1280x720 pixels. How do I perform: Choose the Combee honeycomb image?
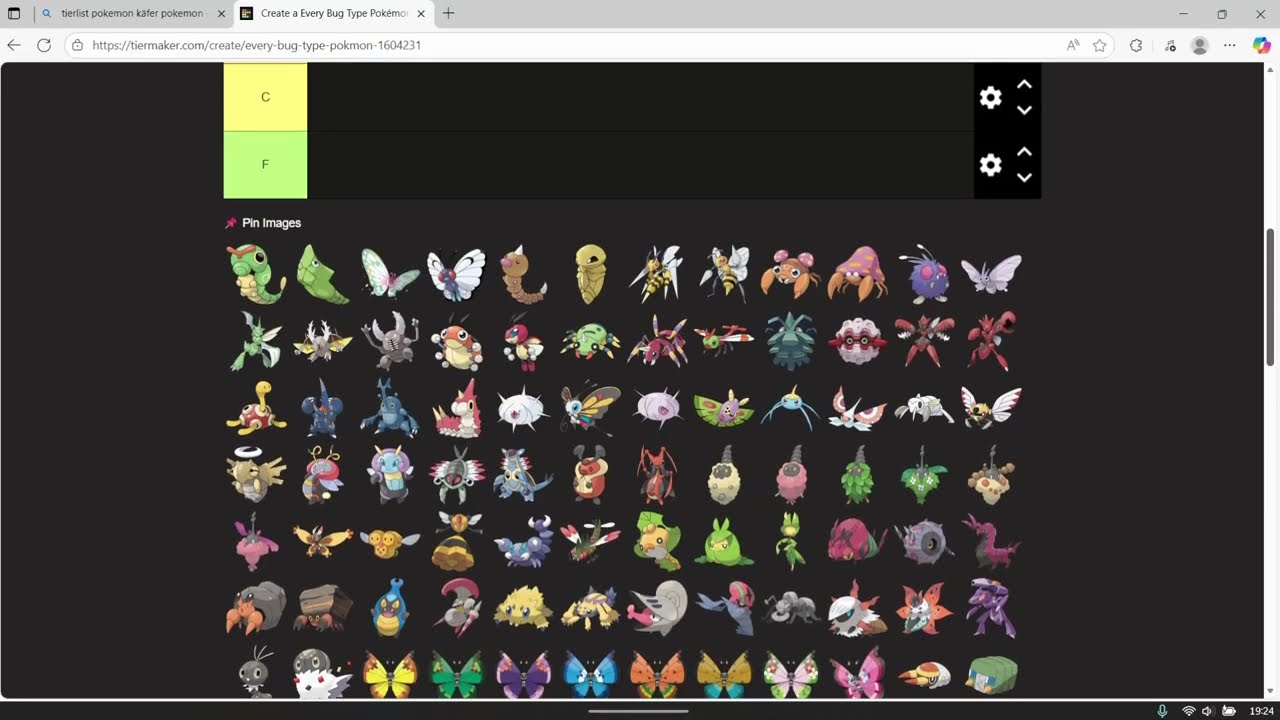tap(390, 541)
